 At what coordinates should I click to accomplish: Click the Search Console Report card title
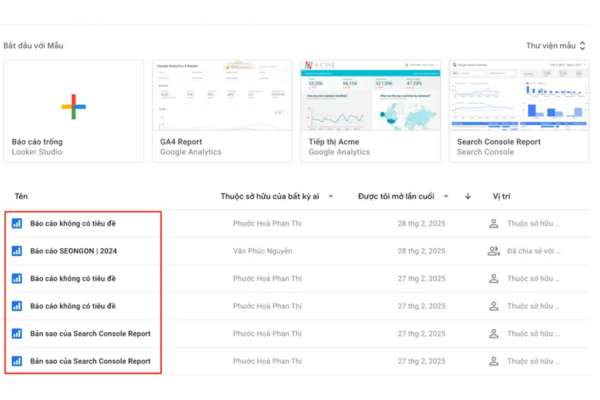[x=499, y=142]
